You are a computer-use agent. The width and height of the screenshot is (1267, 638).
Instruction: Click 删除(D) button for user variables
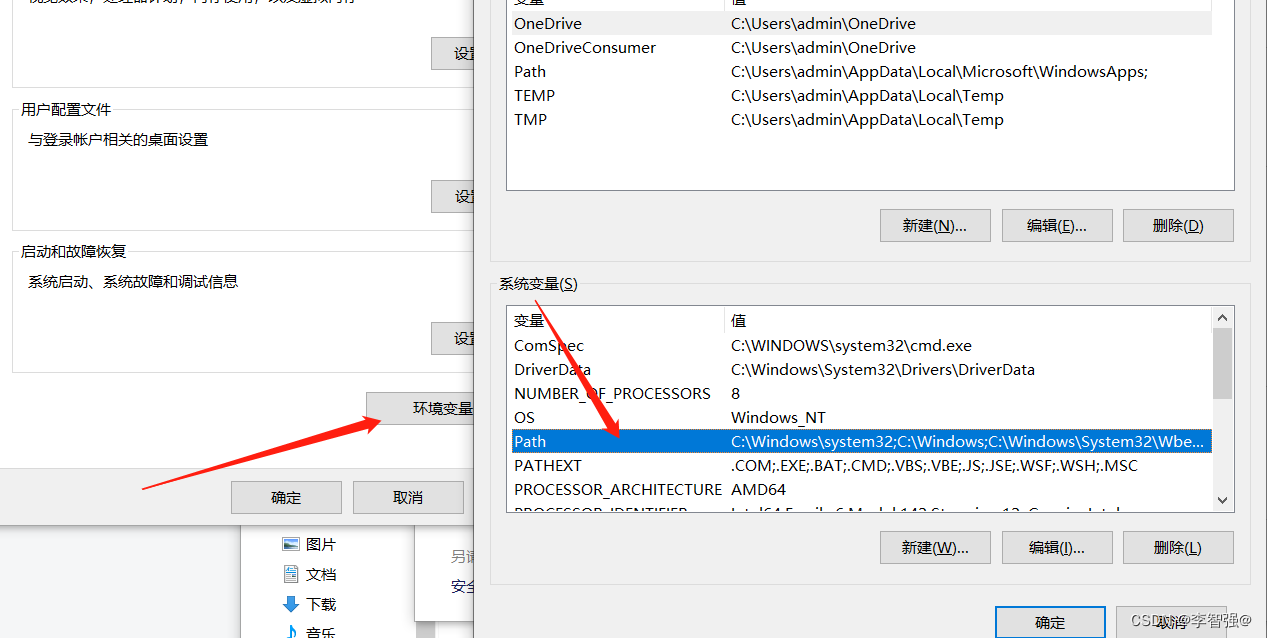(x=1178, y=226)
